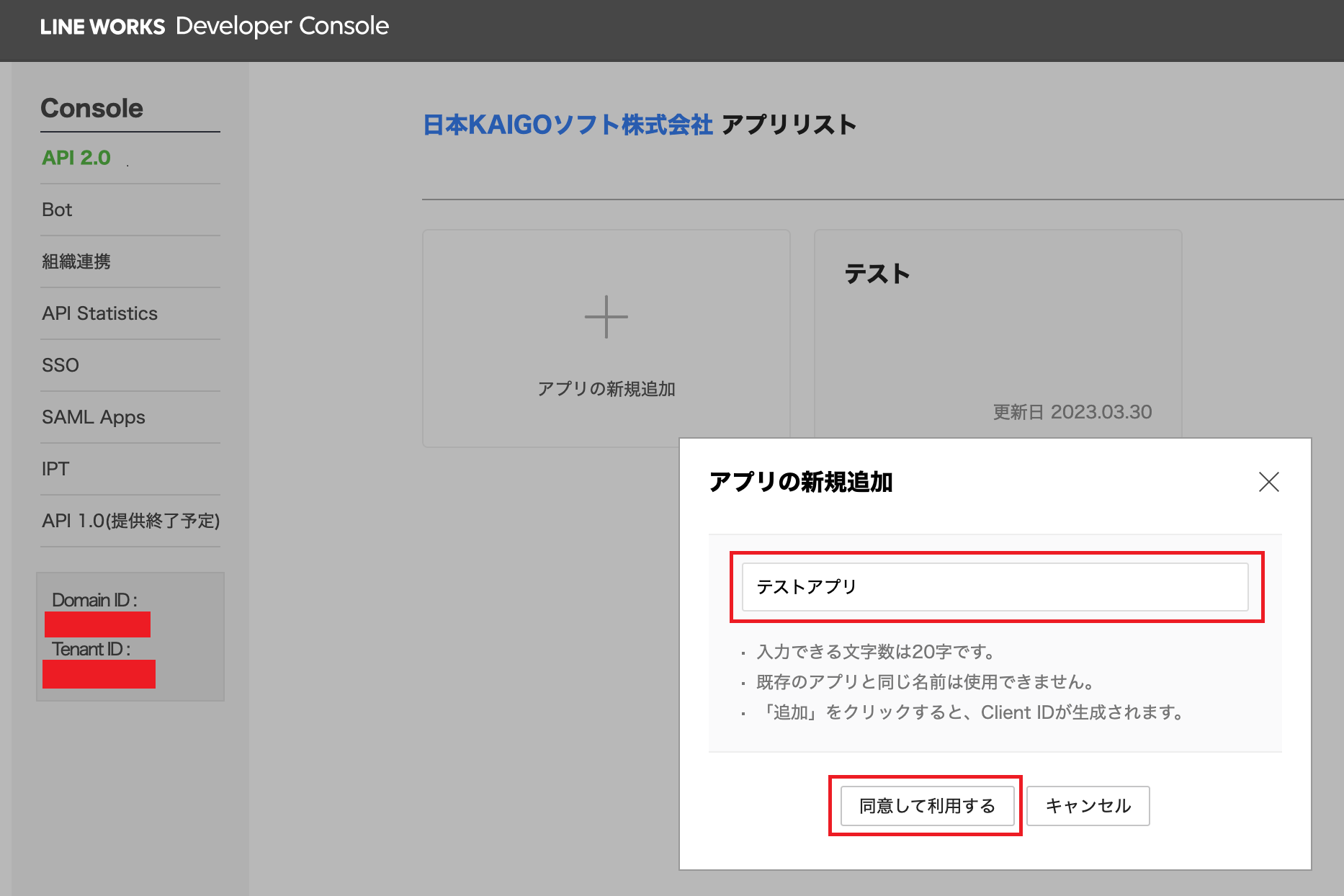1344x896 pixels.
Task: Confirm with 同意して利用する button
Action: [x=926, y=806]
